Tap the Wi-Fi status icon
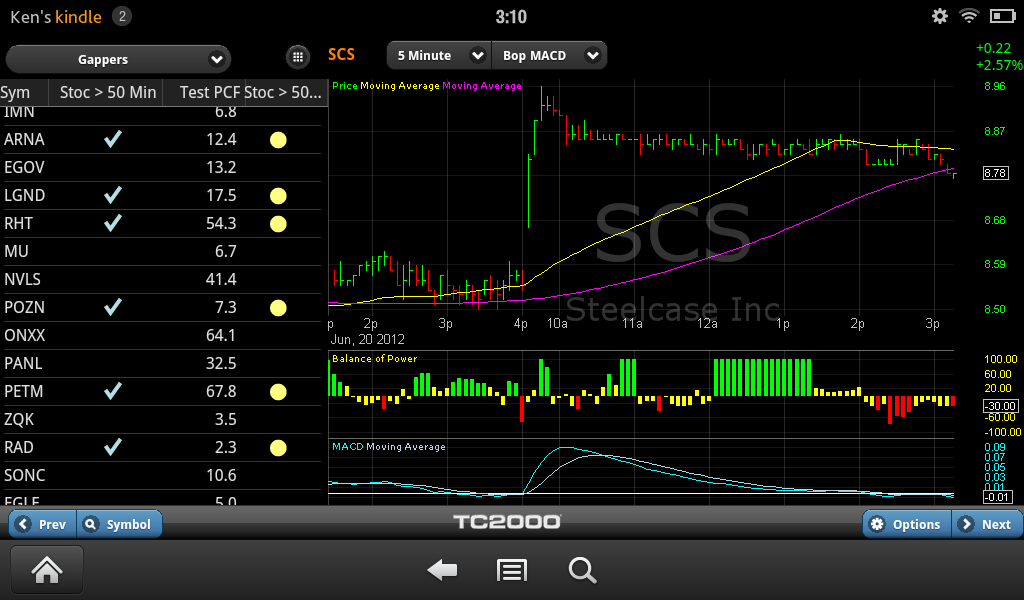This screenshot has height=600, width=1024. coord(968,16)
